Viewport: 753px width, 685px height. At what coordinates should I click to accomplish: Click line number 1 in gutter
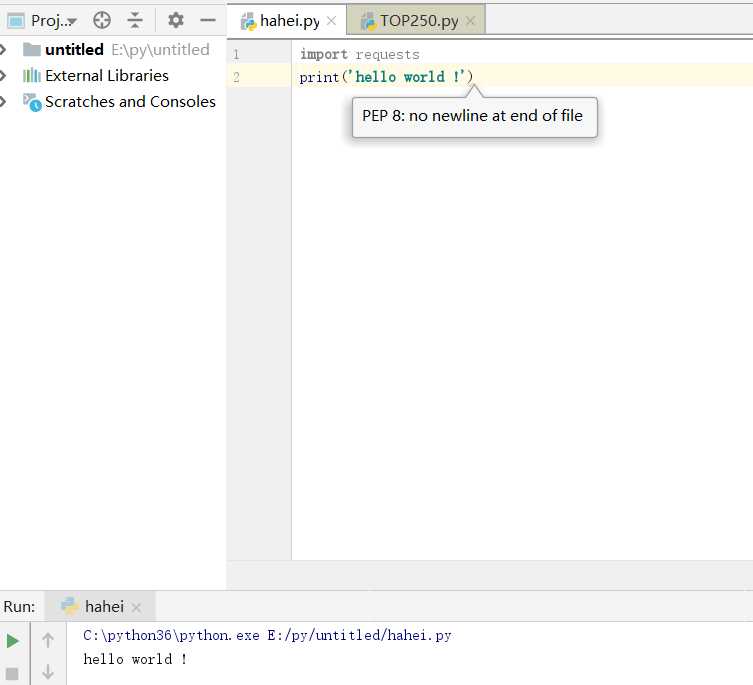point(236,54)
